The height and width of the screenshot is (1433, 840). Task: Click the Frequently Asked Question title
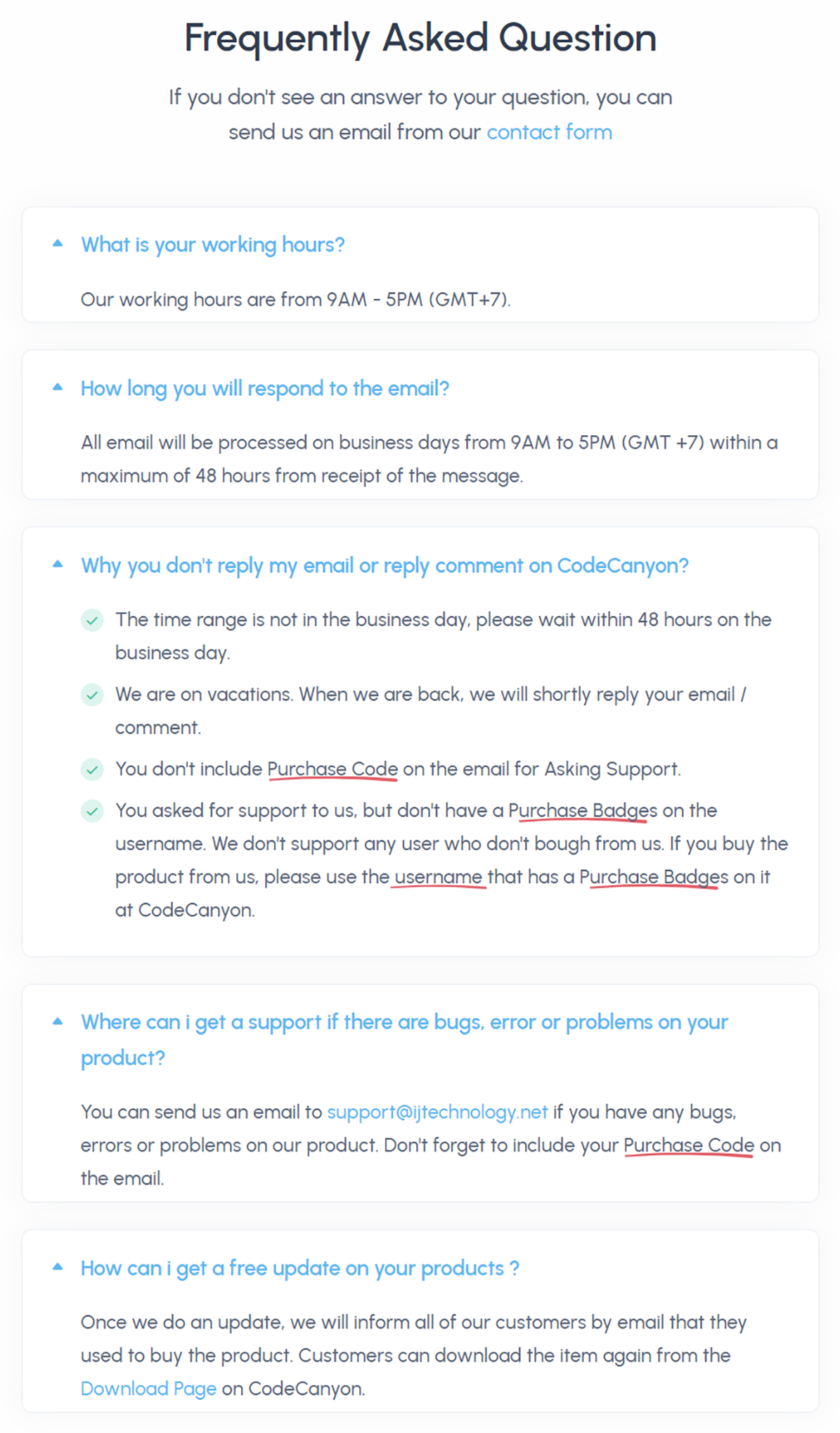point(420,38)
